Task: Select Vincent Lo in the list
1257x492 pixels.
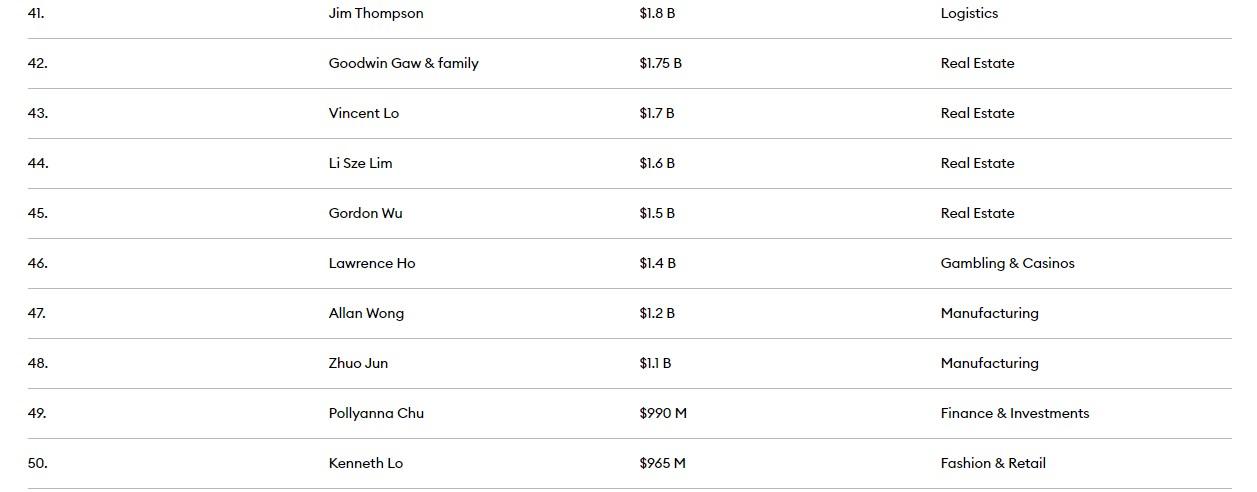Action: 363,113
